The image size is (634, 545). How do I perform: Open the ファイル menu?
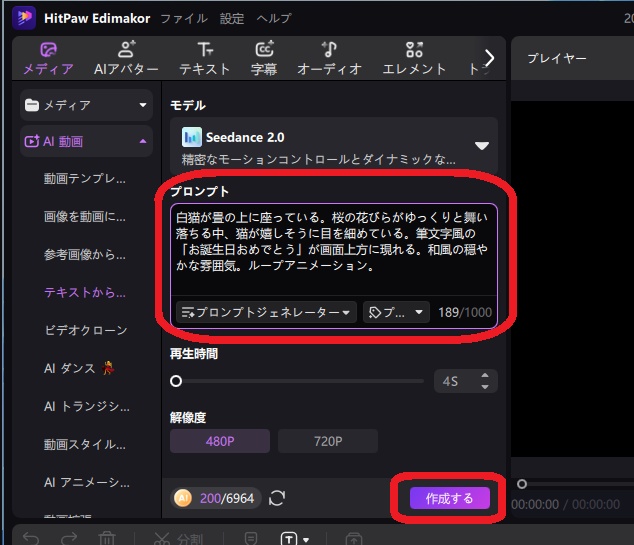[184, 18]
